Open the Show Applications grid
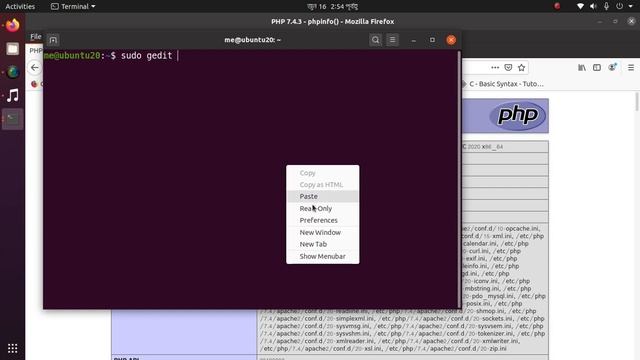 click(x=13, y=348)
